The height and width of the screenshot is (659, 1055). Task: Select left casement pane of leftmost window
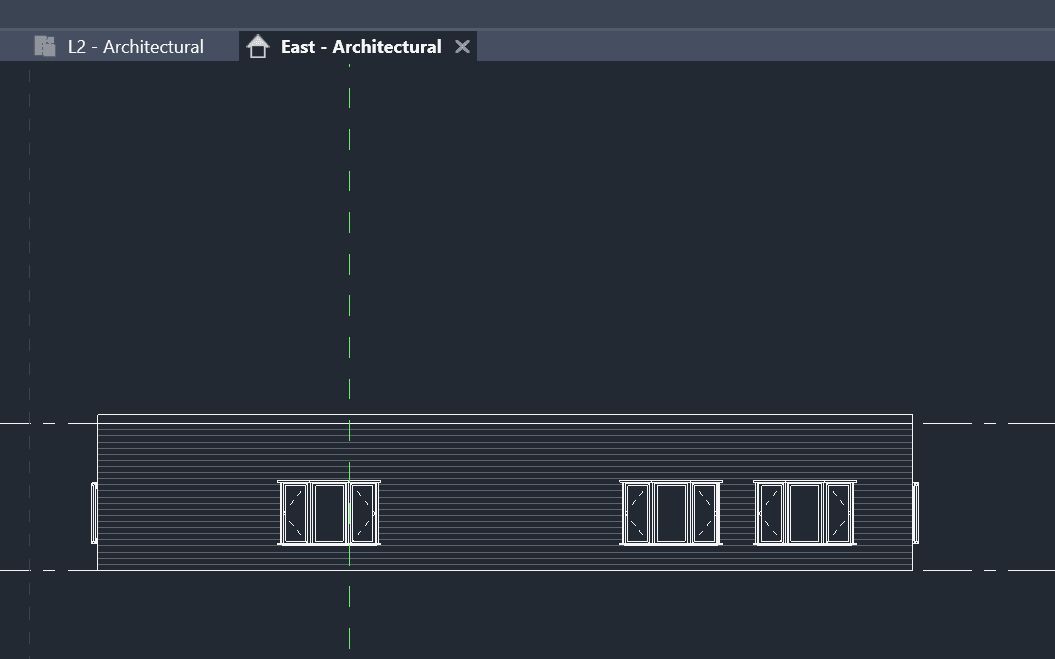pos(295,513)
